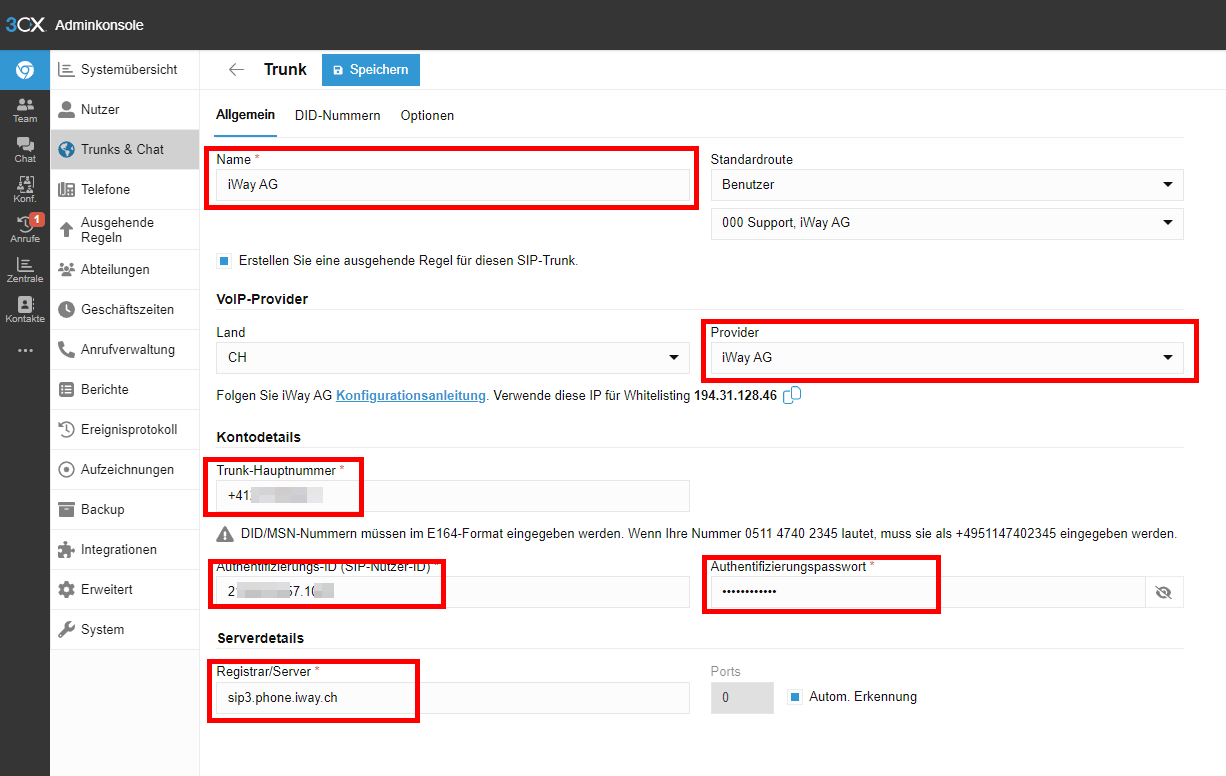This screenshot has height=776, width=1226.
Task: Open the Chat icon in left rail
Action: (x=25, y=150)
